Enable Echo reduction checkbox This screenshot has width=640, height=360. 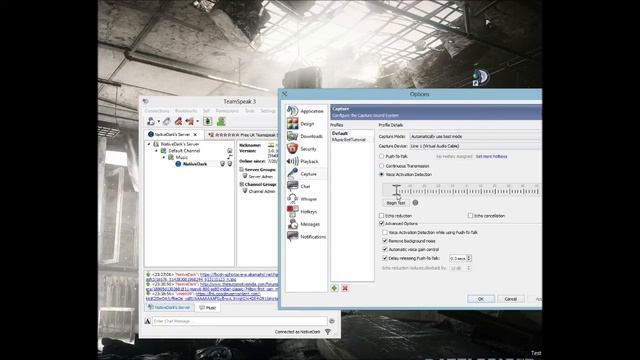(382, 216)
